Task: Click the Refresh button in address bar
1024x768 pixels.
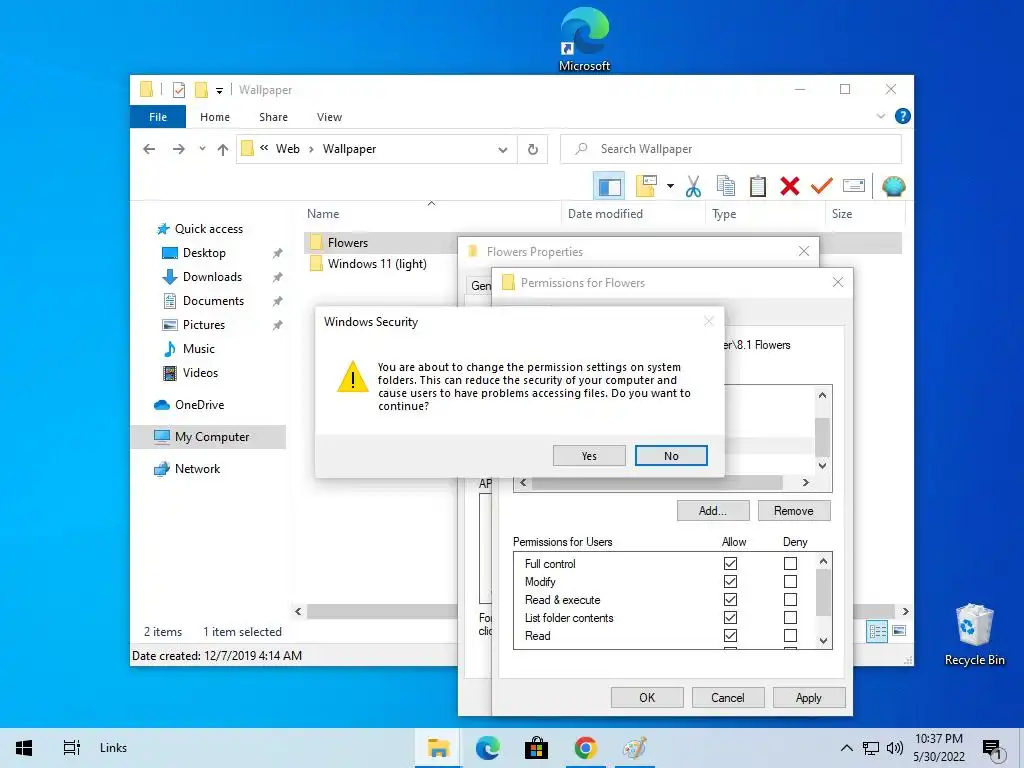Action: tap(533, 150)
